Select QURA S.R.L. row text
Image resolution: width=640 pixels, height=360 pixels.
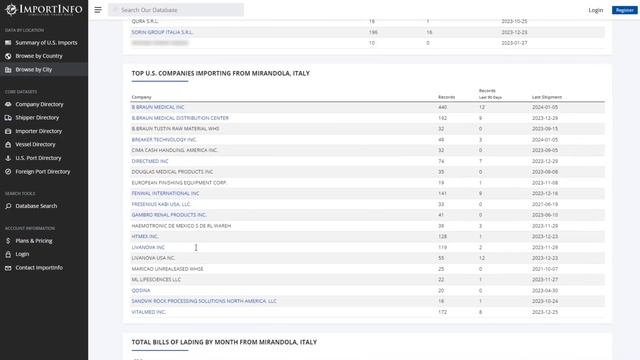[145, 21]
